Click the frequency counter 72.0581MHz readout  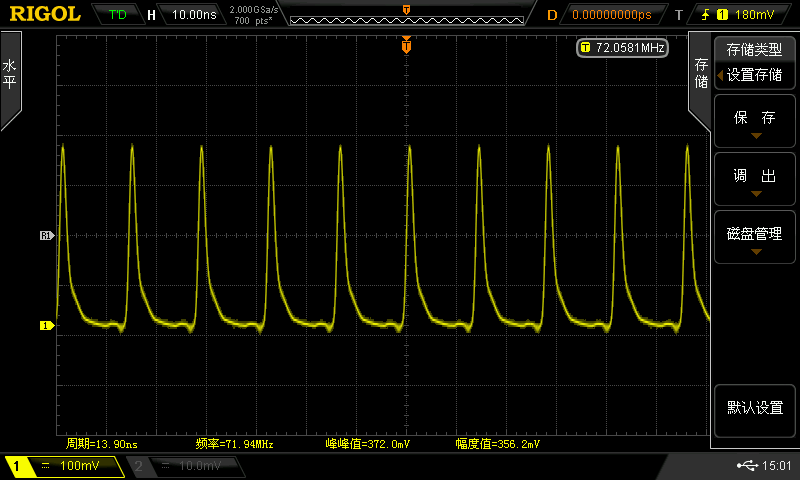pos(622,48)
